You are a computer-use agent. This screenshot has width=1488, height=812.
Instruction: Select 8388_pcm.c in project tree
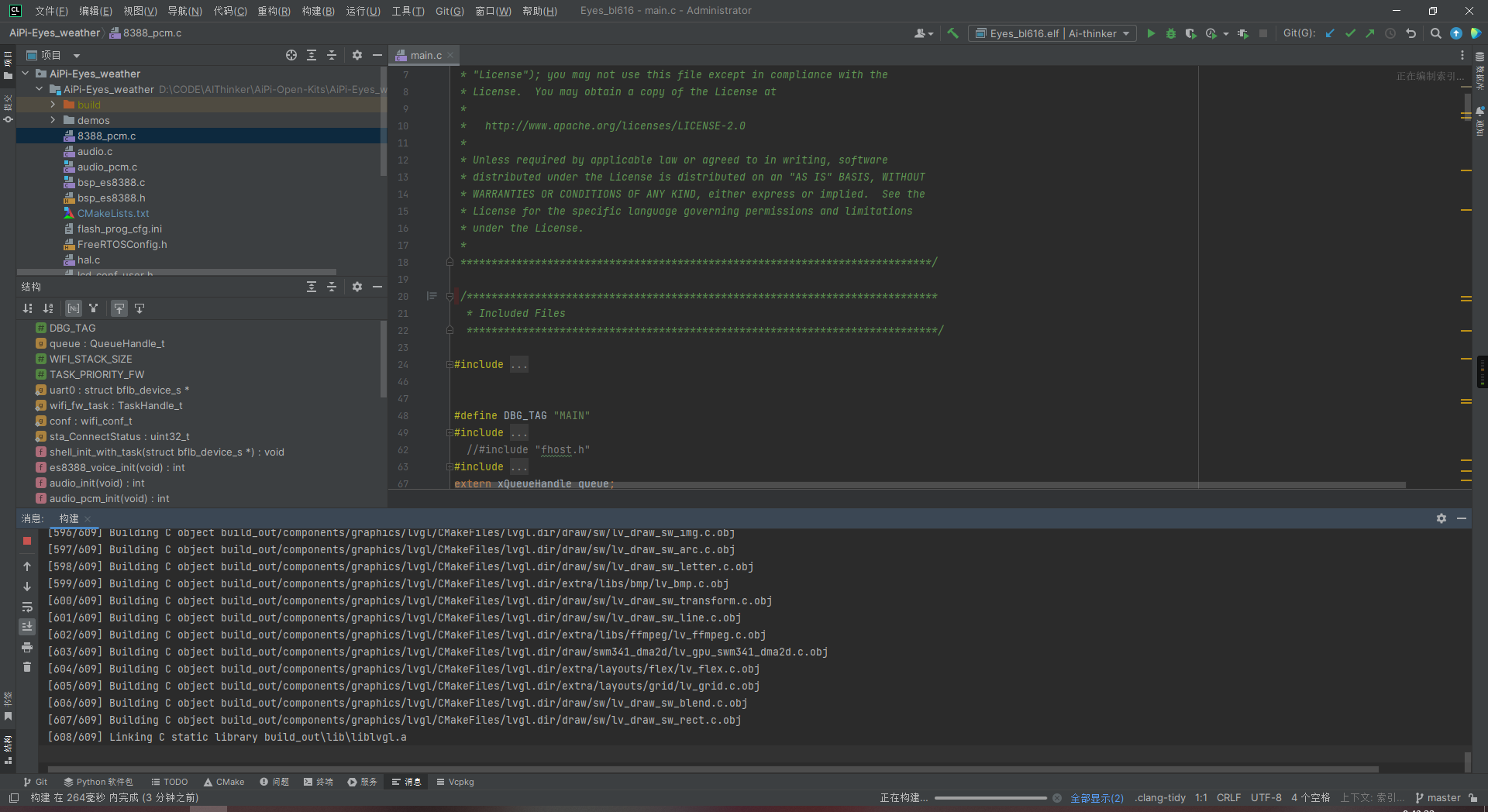tap(201, 136)
